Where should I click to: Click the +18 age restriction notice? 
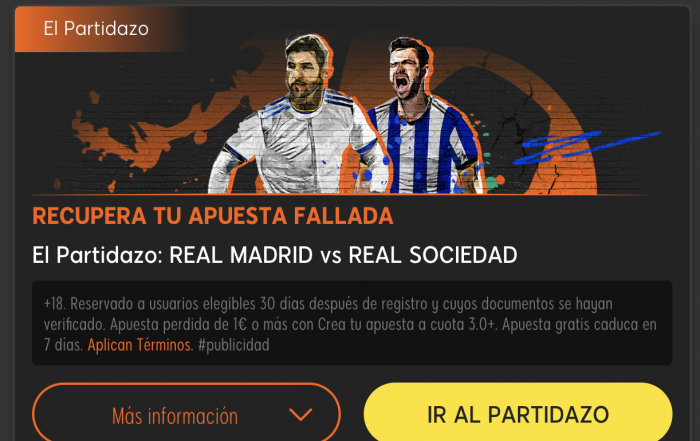click(x=54, y=304)
